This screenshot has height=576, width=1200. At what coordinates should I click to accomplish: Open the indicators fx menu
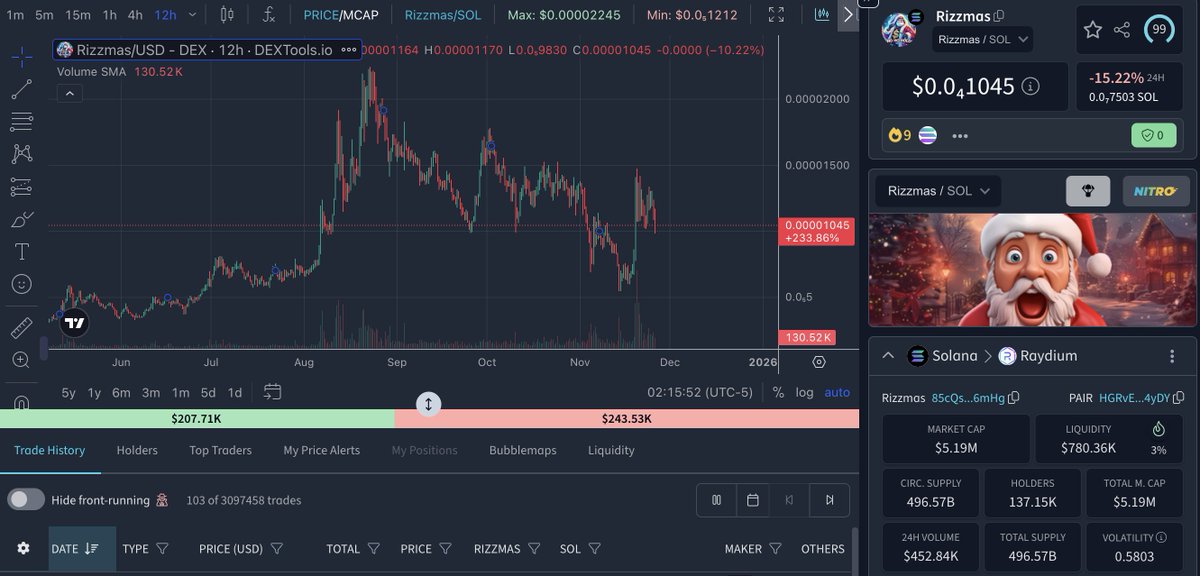tap(269, 15)
